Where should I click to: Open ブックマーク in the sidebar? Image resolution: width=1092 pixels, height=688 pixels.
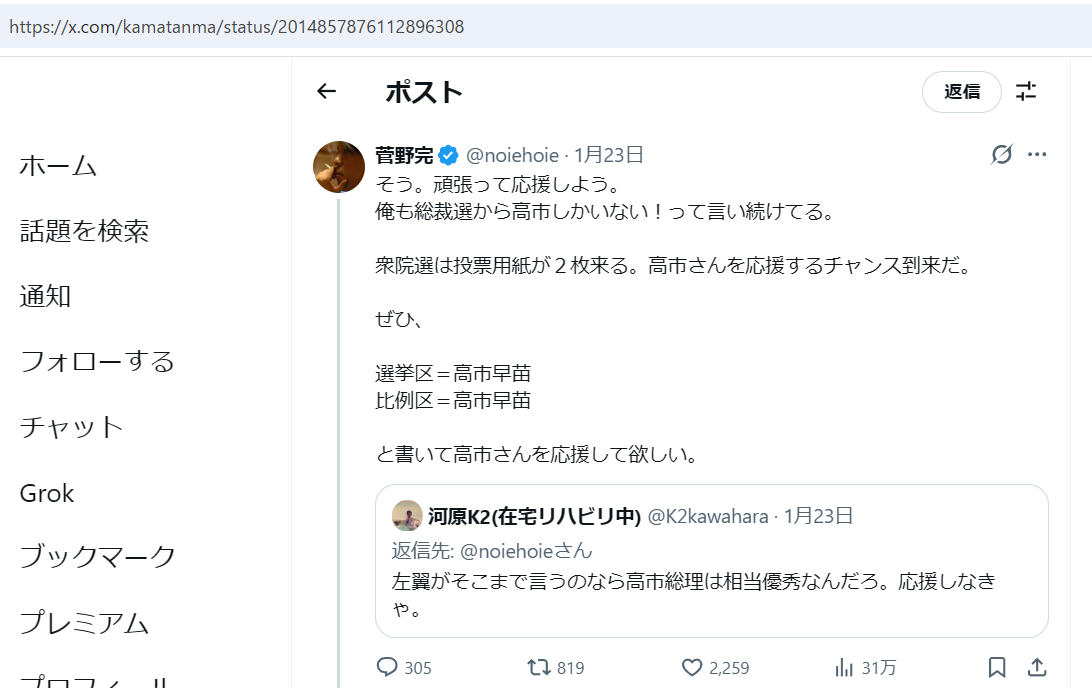97,557
